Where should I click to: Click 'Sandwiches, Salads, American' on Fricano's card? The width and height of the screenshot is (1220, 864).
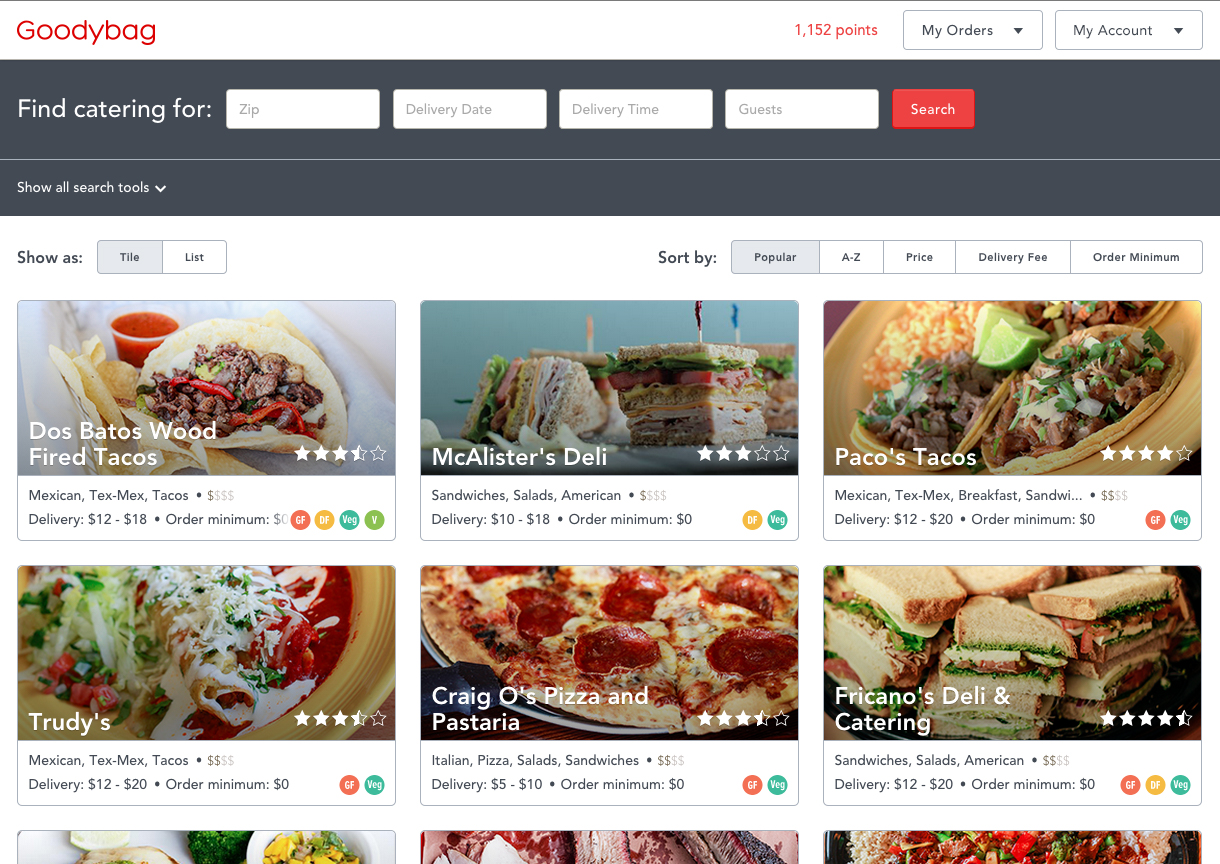coord(930,761)
